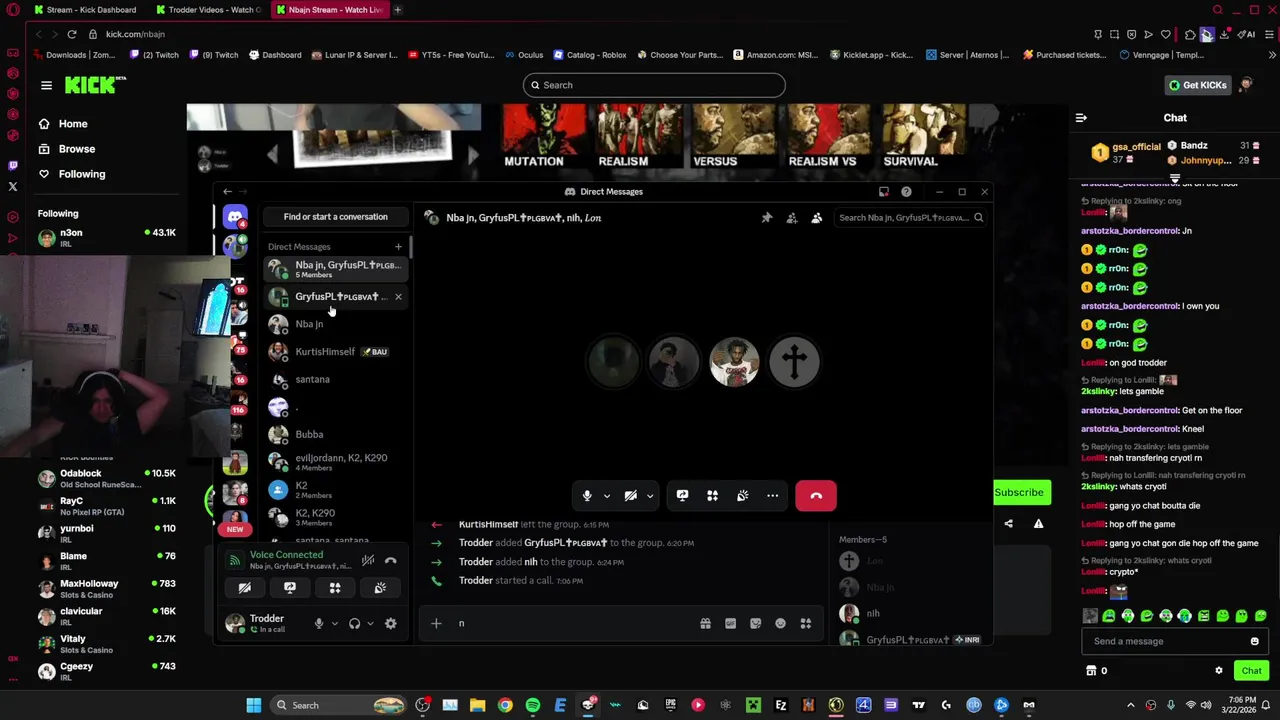
Task: Open Discord help icon
Action: (906, 192)
